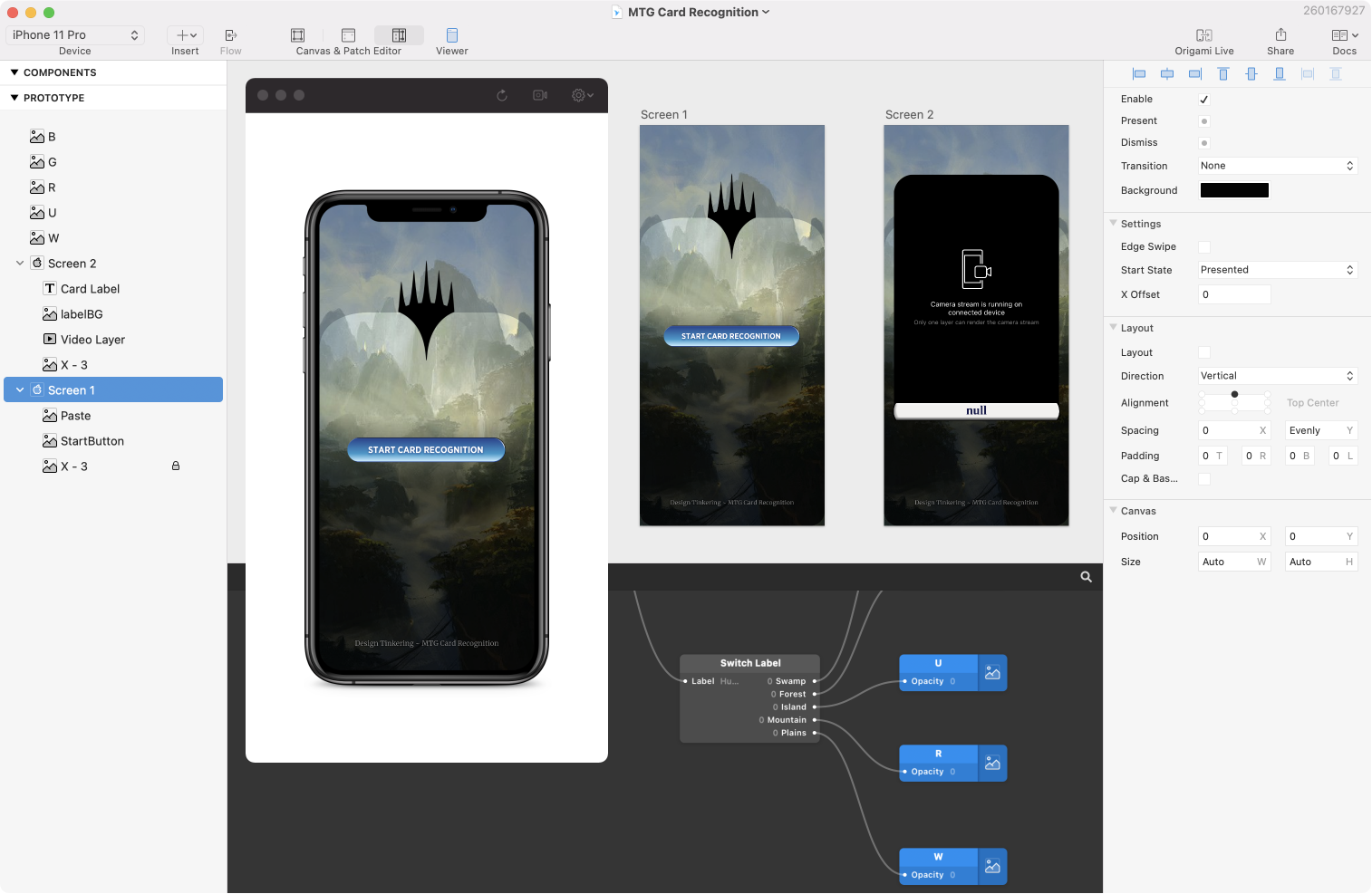
Task: Select the Switch Label patch title
Action: click(750, 663)
